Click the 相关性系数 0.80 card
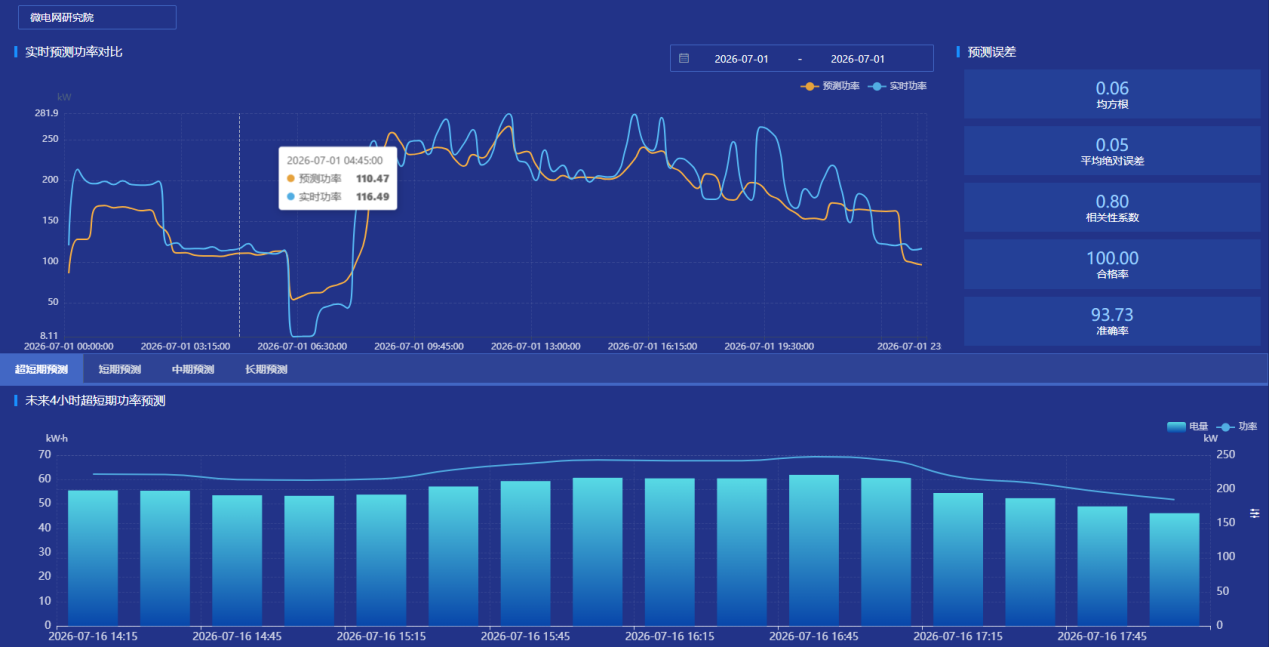 click(x=1112, y=207)
